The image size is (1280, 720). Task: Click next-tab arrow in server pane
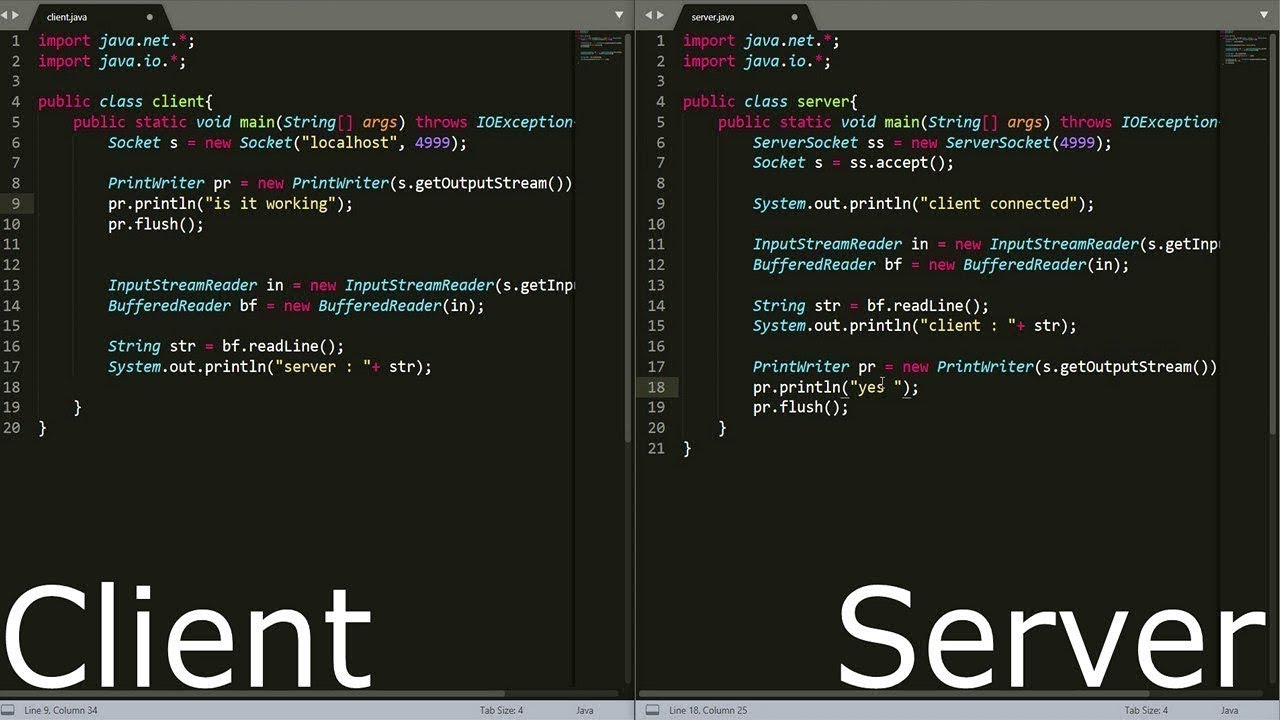click(x=661, y=16)
